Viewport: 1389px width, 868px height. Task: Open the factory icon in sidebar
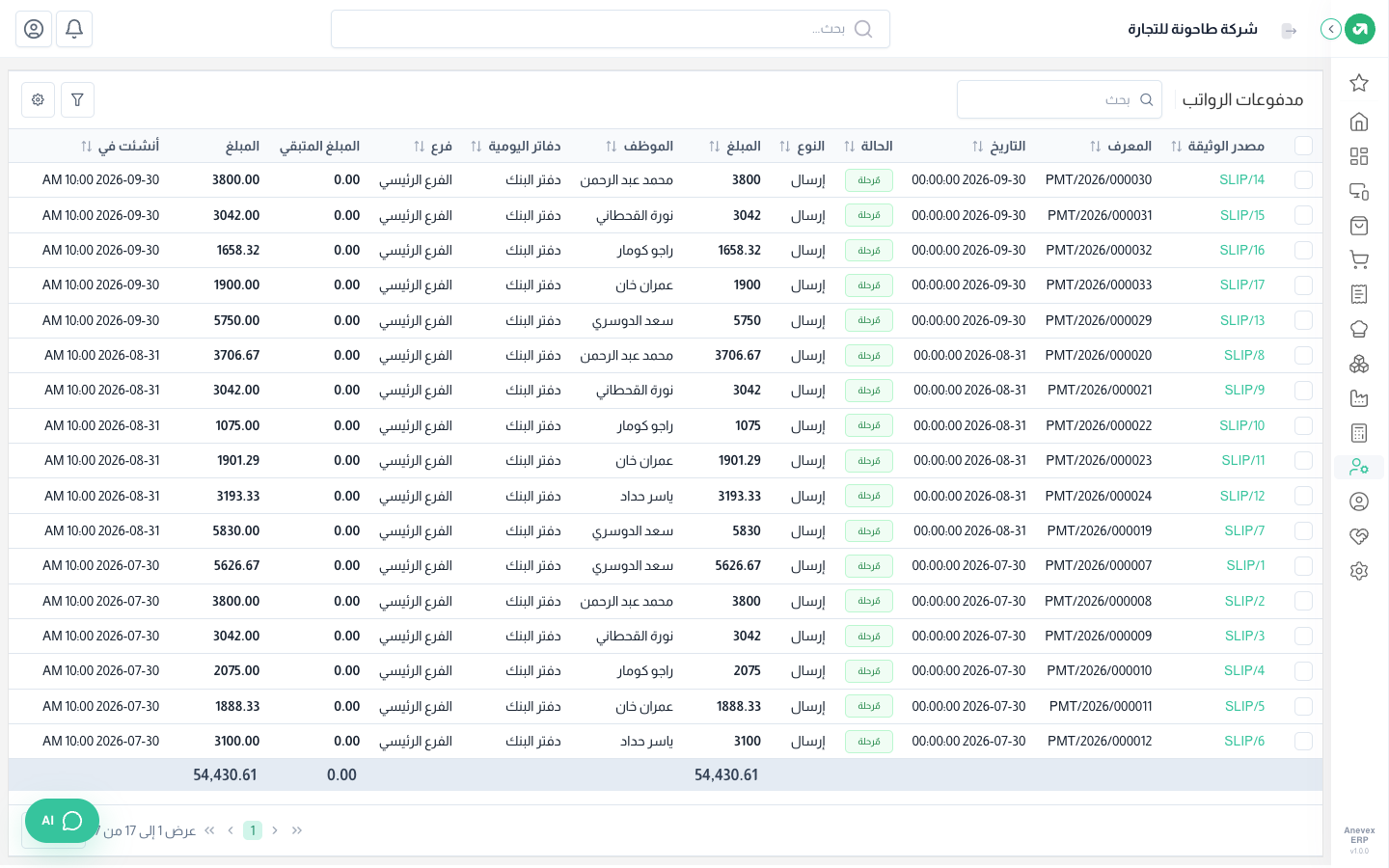tap(1359, 398)
